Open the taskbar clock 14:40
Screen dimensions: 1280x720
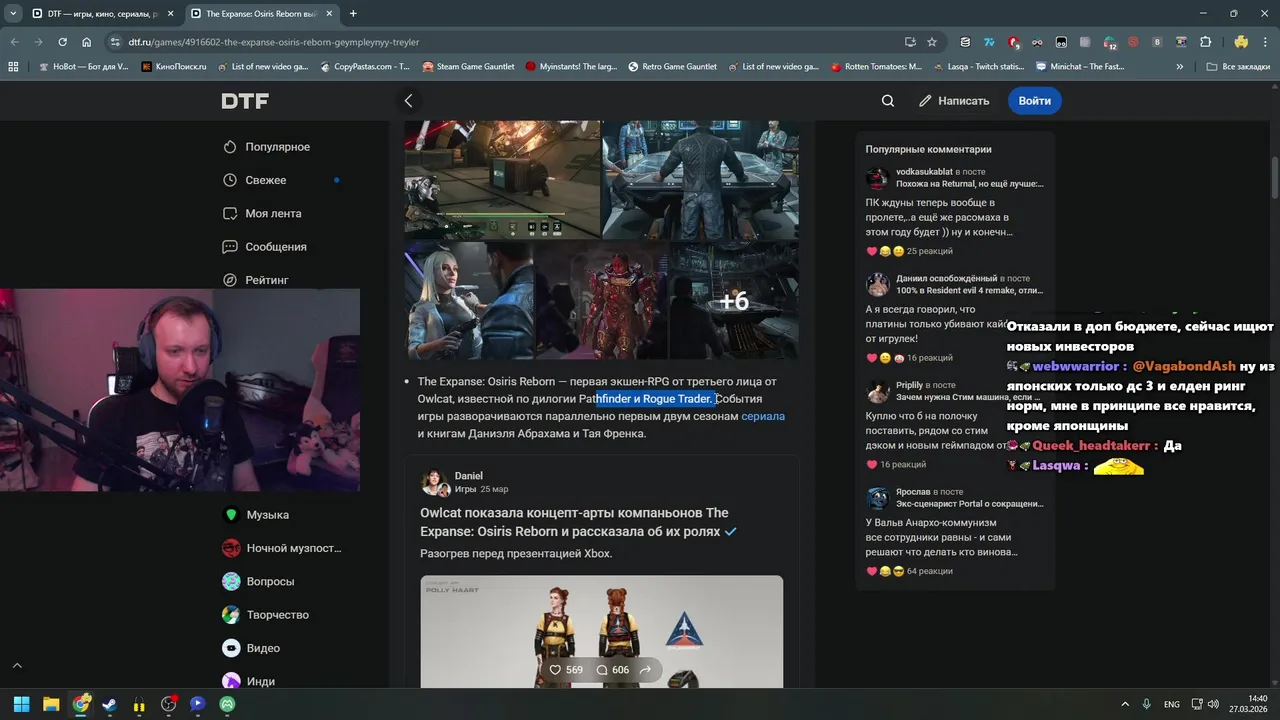coord(1248,704)
